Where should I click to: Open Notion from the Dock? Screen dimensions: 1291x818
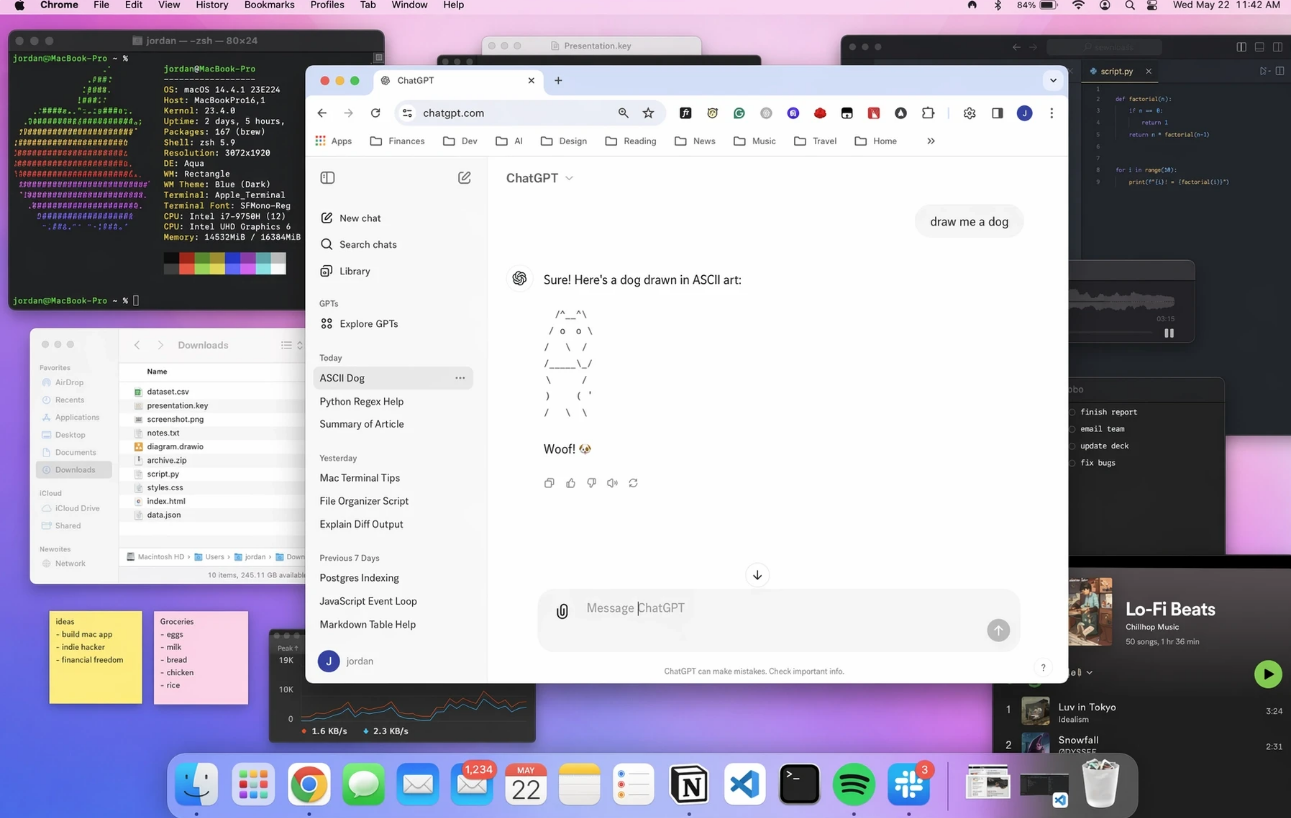point(689,785)
